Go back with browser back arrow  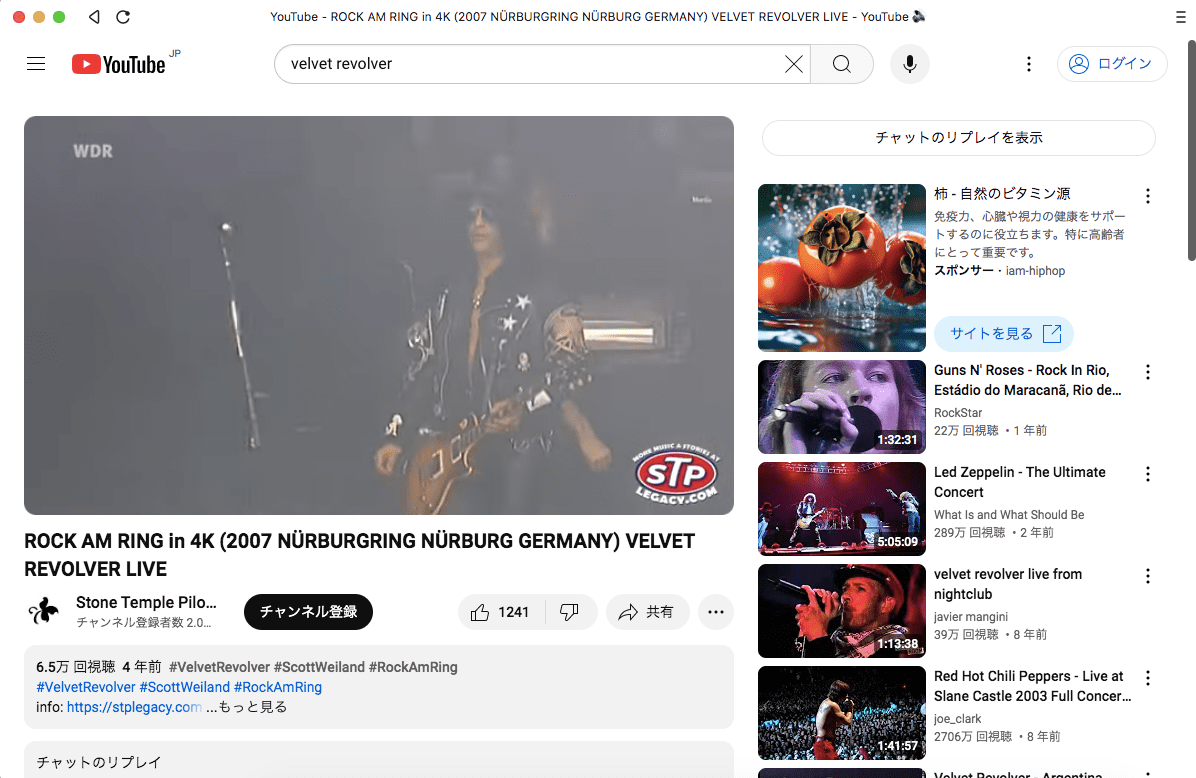[x=94, y=17]
